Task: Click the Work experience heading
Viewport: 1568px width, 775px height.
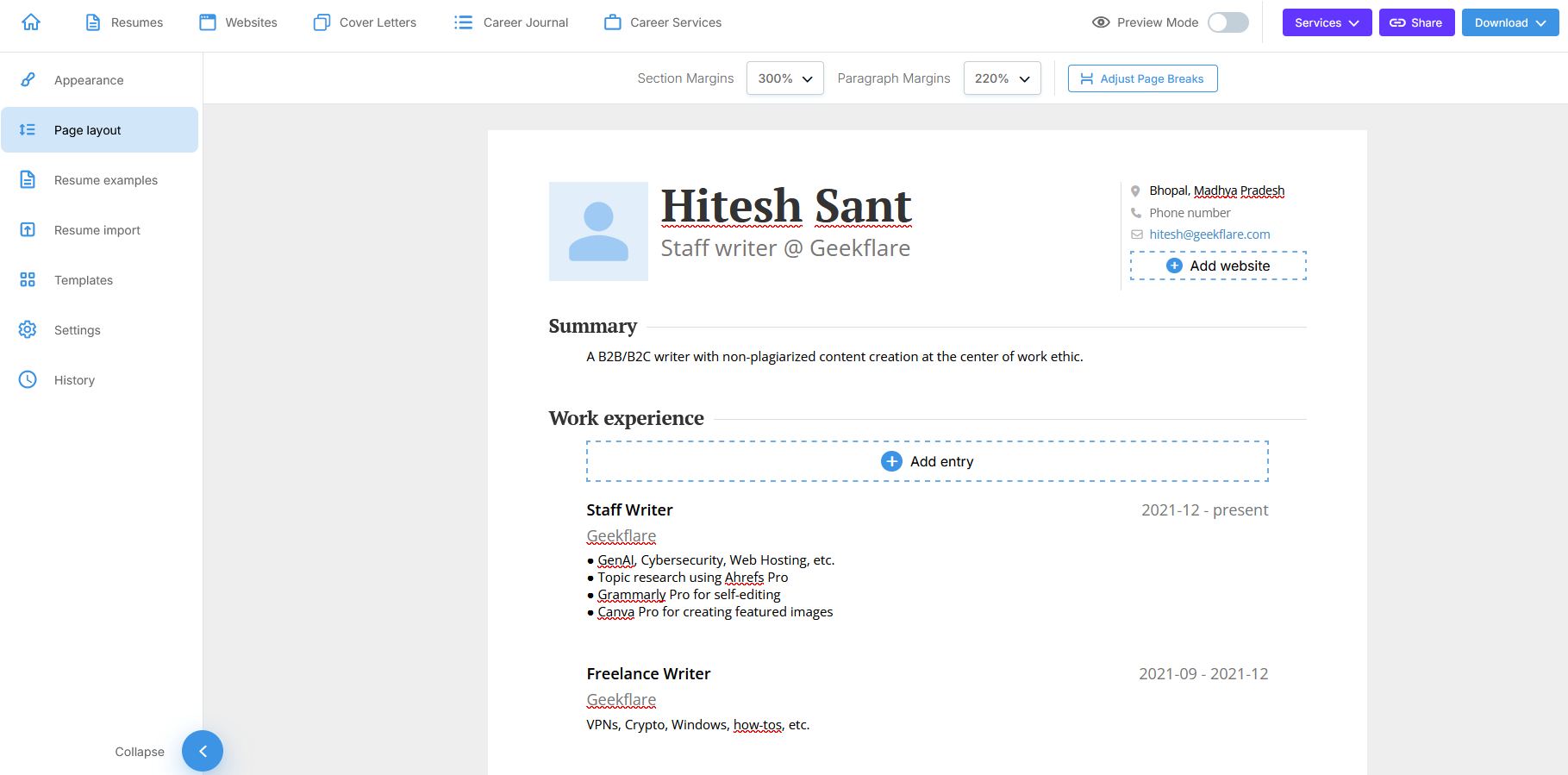Action: (x=626, y=418)
